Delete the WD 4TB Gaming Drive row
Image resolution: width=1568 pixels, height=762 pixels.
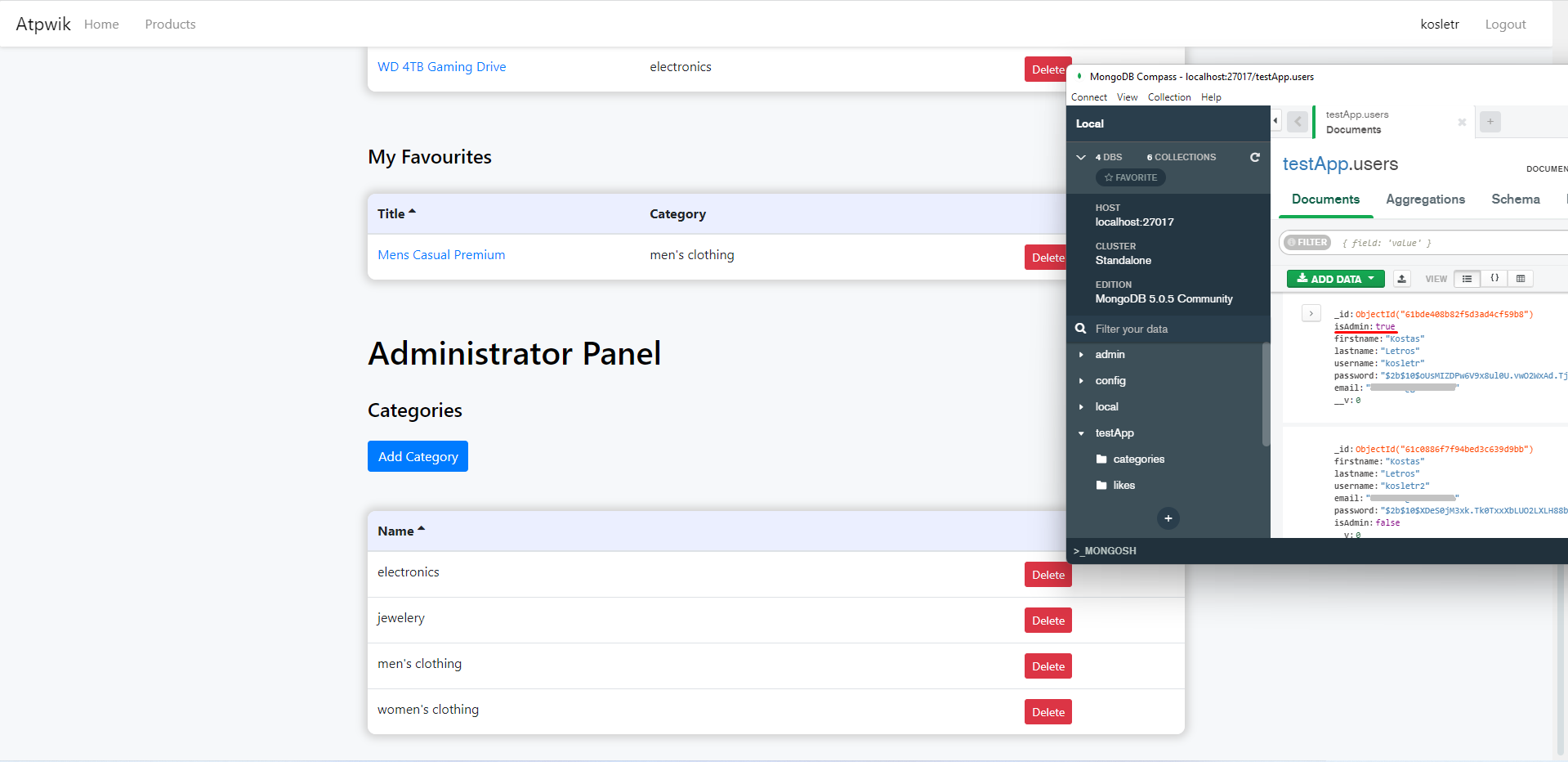[1046, 69]
